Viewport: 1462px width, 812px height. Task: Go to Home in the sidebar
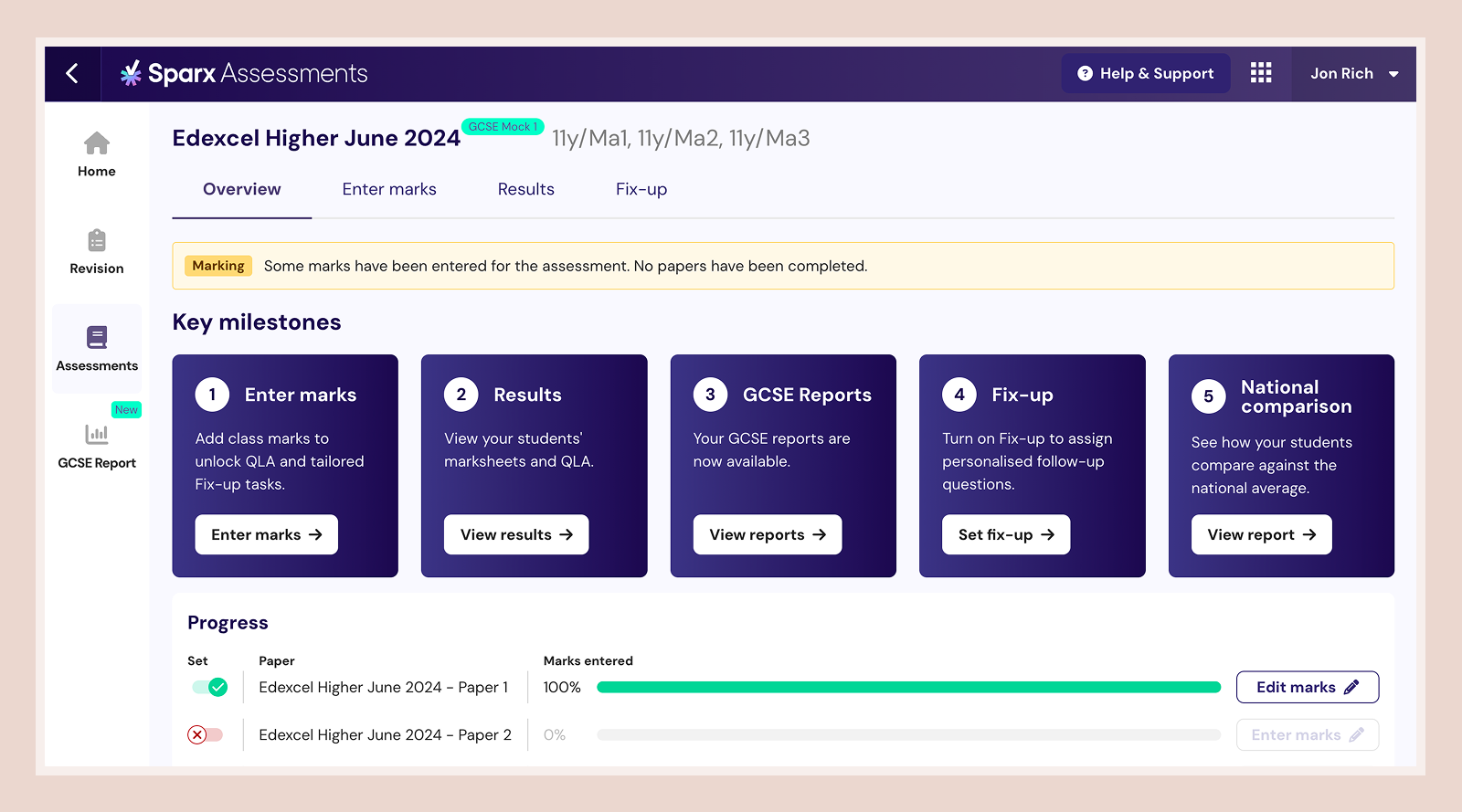[97, 154]
